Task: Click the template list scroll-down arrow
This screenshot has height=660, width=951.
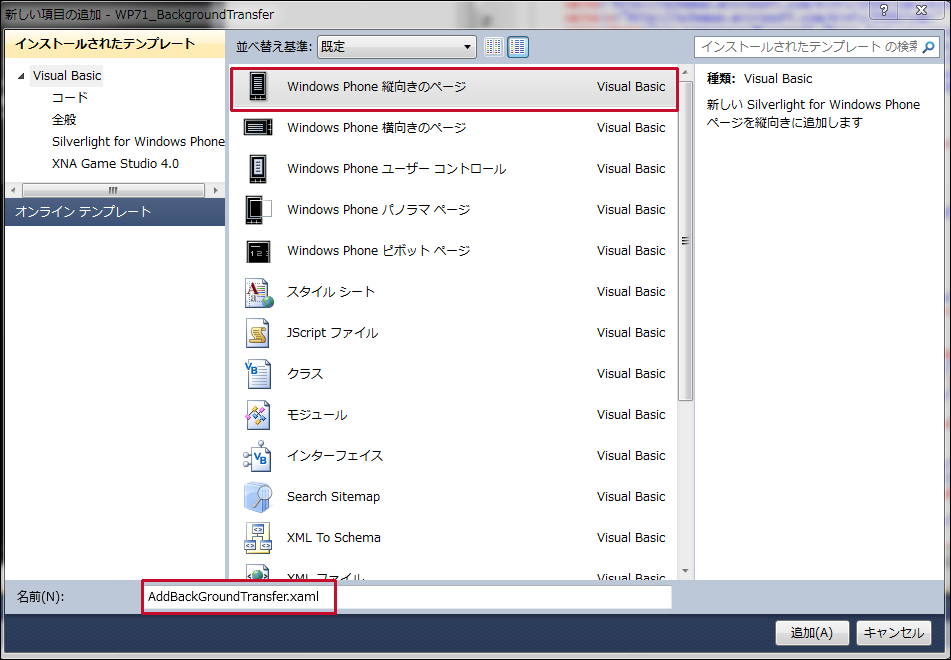Action: (x=685, y=571)
